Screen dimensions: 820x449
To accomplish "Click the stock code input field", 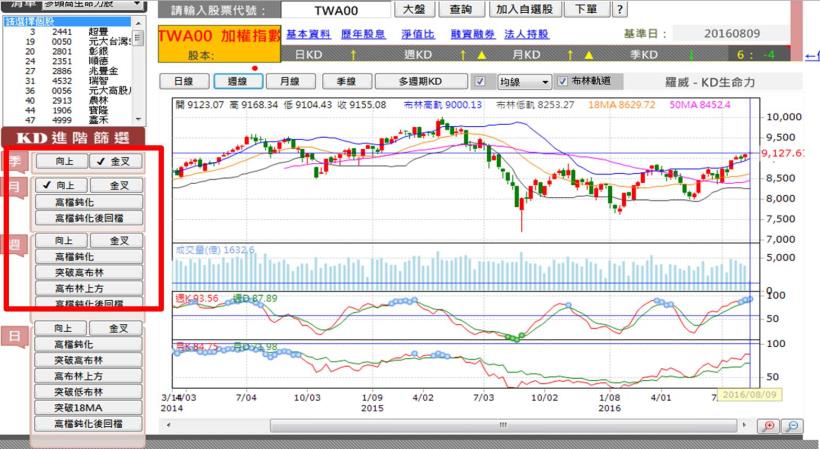I will click(336, 10).
